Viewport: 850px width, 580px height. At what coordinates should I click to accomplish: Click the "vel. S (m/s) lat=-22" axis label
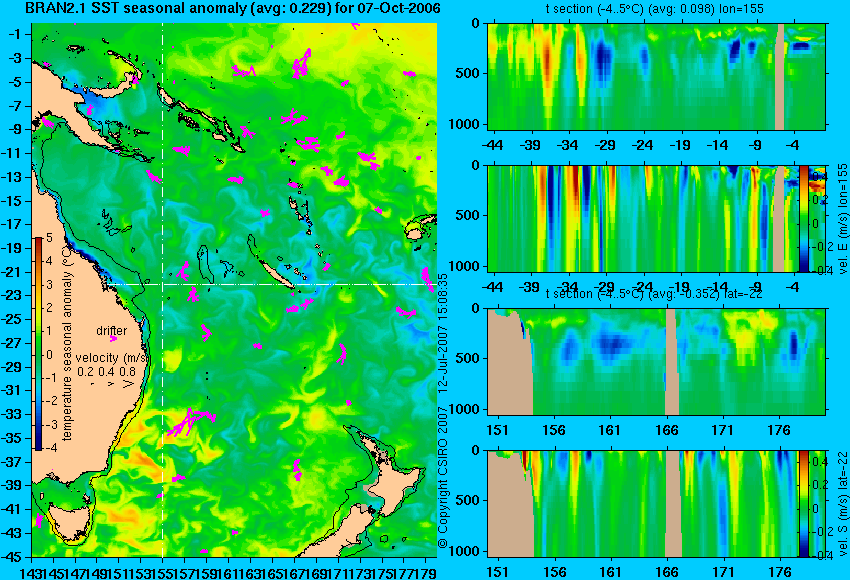coord(842,504)
